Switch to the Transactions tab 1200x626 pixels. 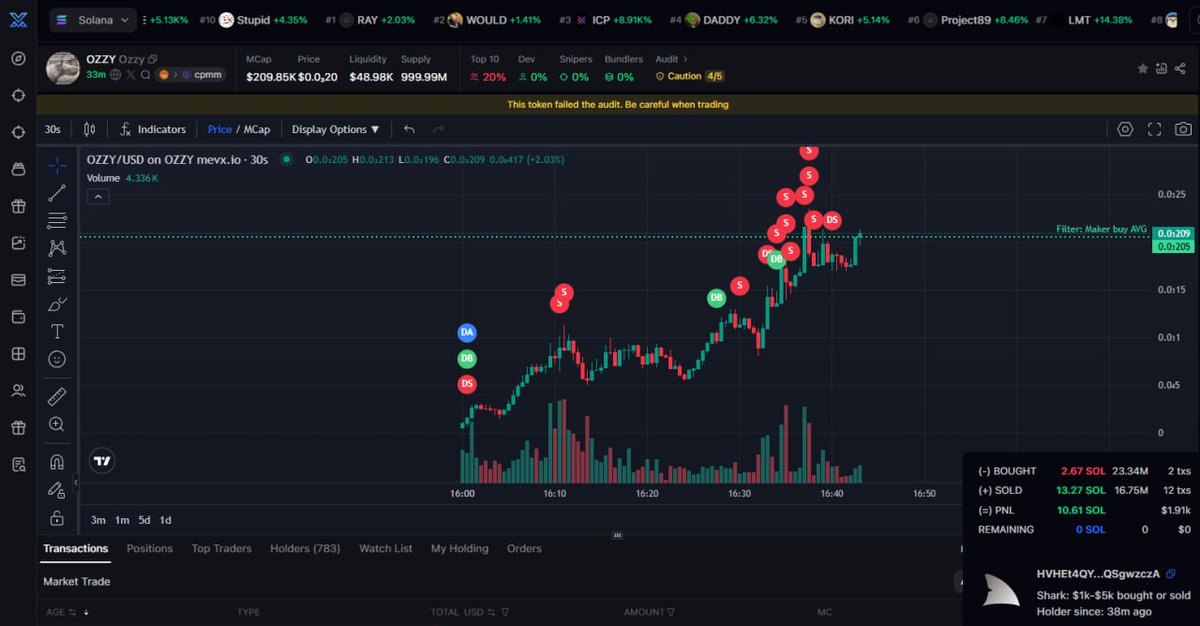[76, 548]
